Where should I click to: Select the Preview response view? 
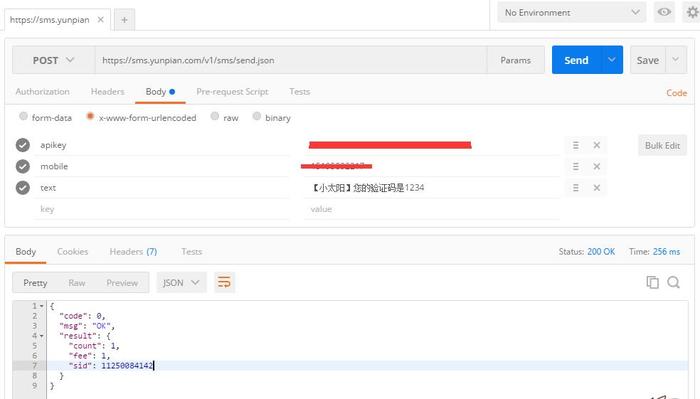coord(122,283)
